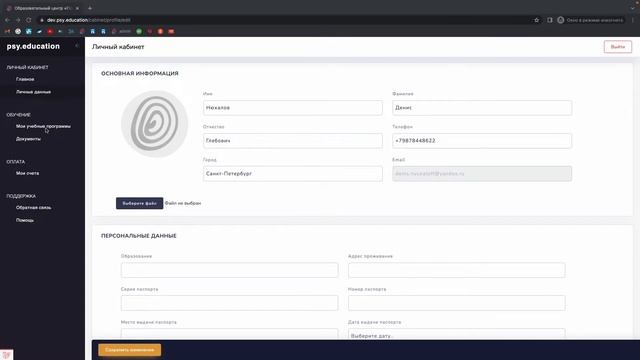Image resolution: width=640 pixels, height=360 pixels.
Task: Click the ОСНОВНАЯ ИНФОРМАЦИЯ heading
Action: [140, 73]
